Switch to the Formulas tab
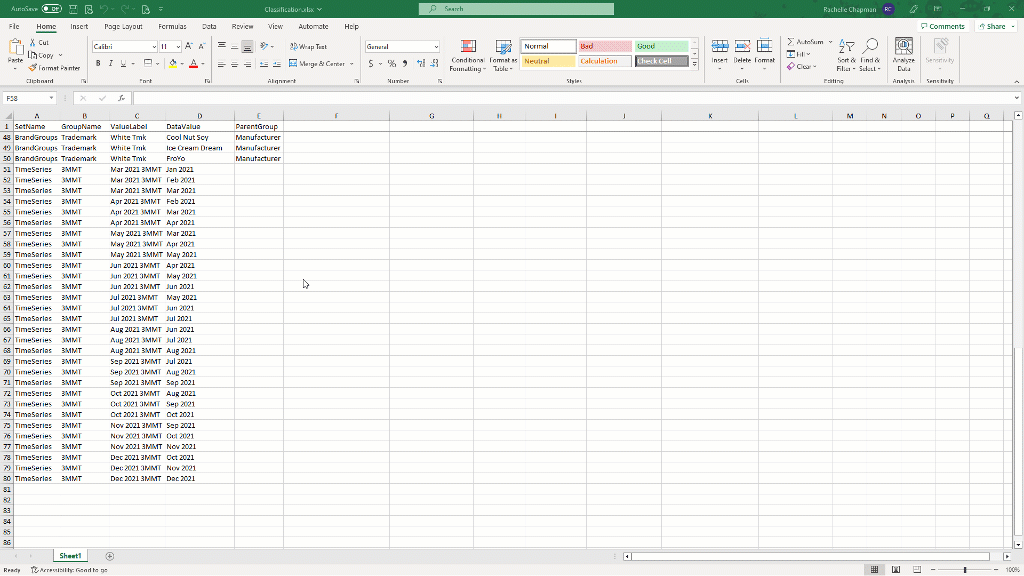Screen dimensions: 1024x576 coord(172,27)
